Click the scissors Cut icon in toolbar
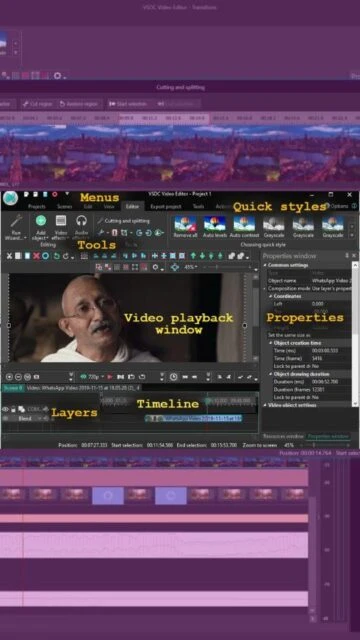Screen dimensions: 360x640 point(9,256)
